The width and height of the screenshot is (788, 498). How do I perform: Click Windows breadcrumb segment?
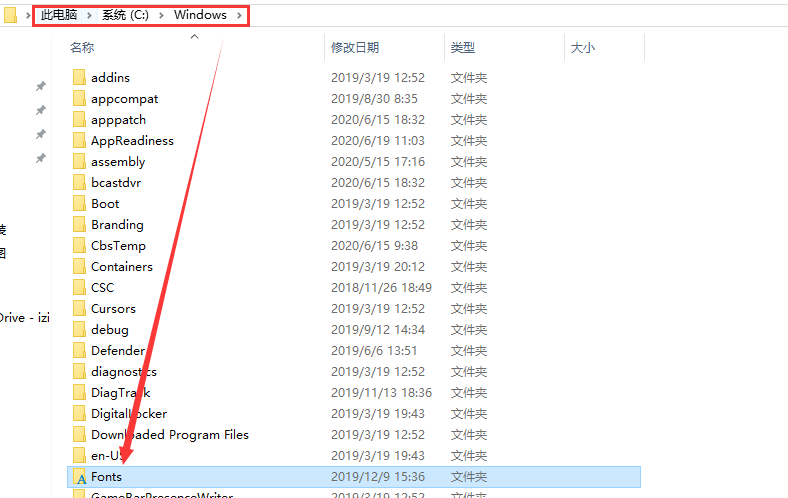[x=200, y=15]
